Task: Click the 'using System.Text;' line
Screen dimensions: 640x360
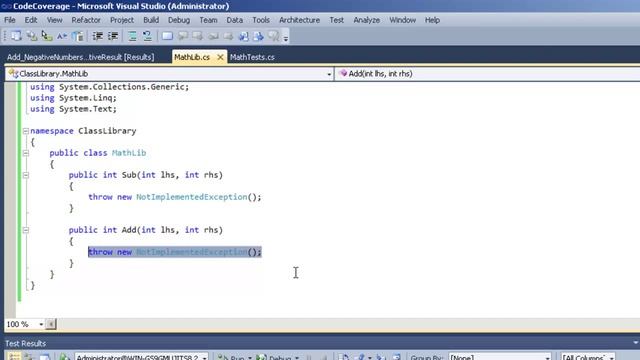Action: pyautogui.click(x=73, y=109)
